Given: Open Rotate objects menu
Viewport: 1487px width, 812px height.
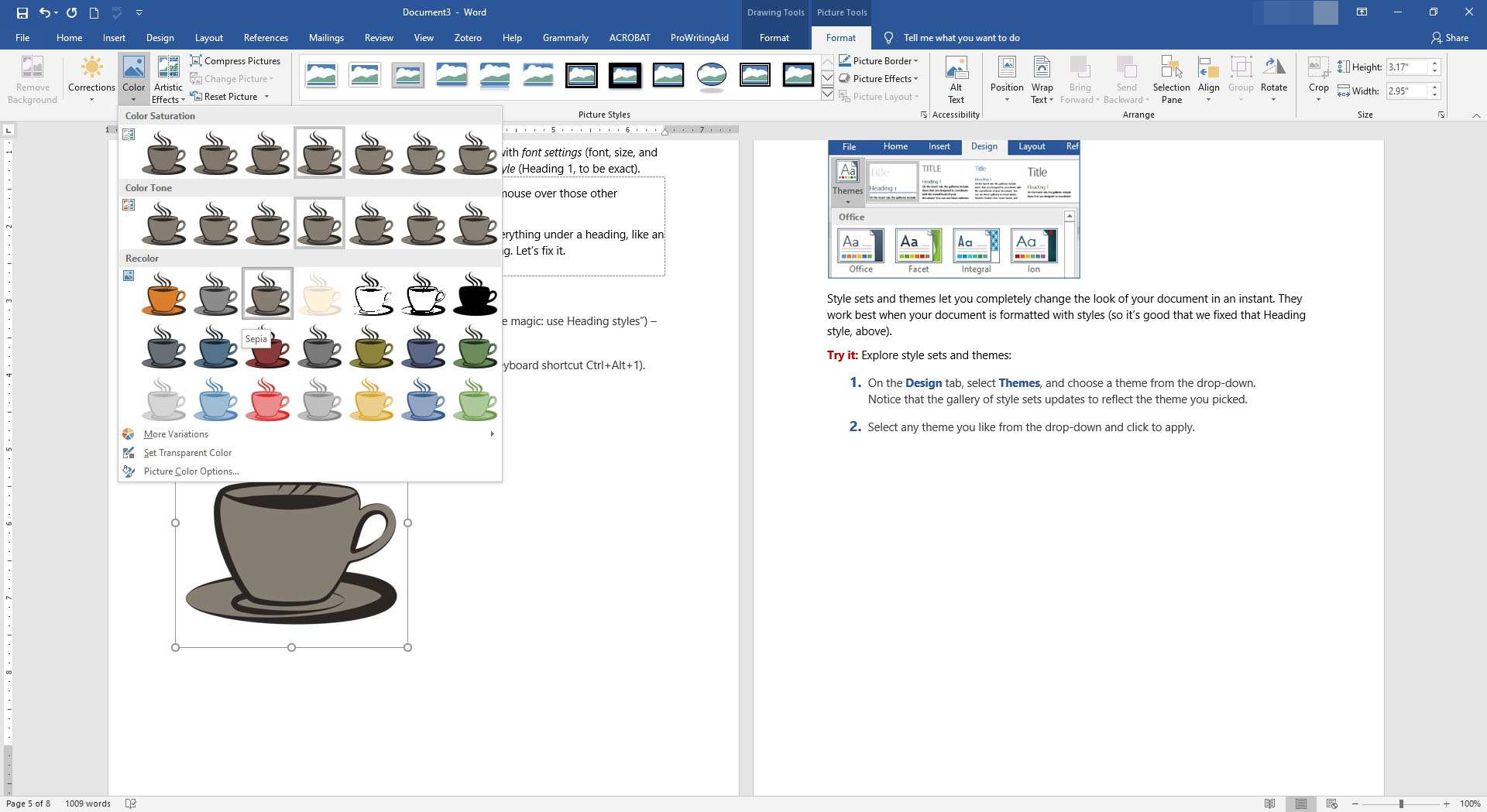Looking at the screenshot, I should (x=1273, y=79).
